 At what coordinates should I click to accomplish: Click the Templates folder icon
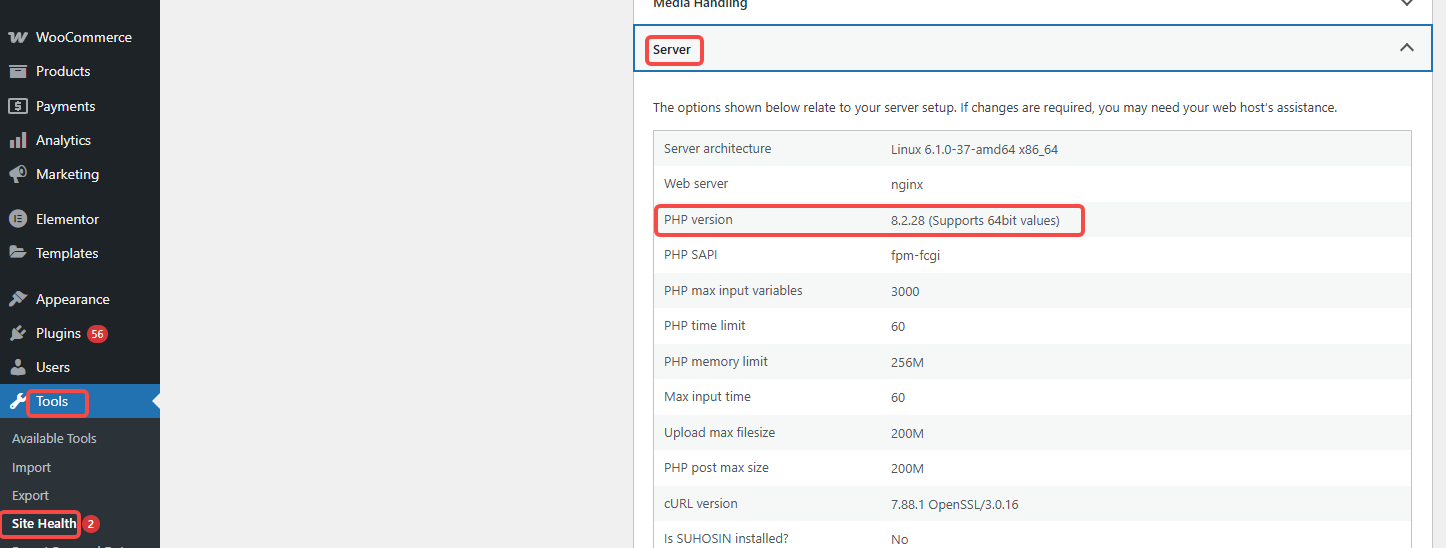[x=17, y=253]
